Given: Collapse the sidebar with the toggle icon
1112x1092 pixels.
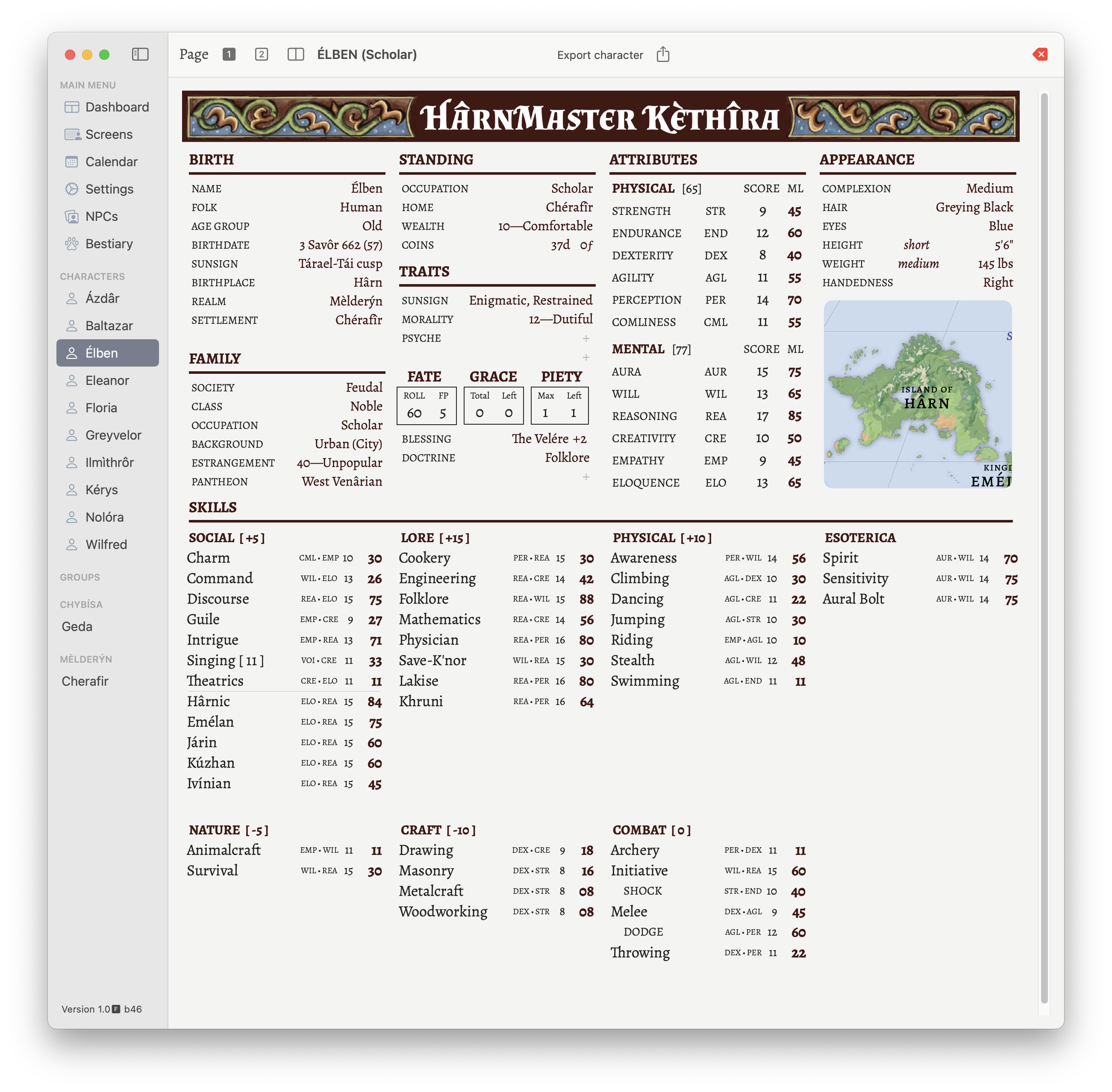Looking at the screenshot, I should click(140, 54).
